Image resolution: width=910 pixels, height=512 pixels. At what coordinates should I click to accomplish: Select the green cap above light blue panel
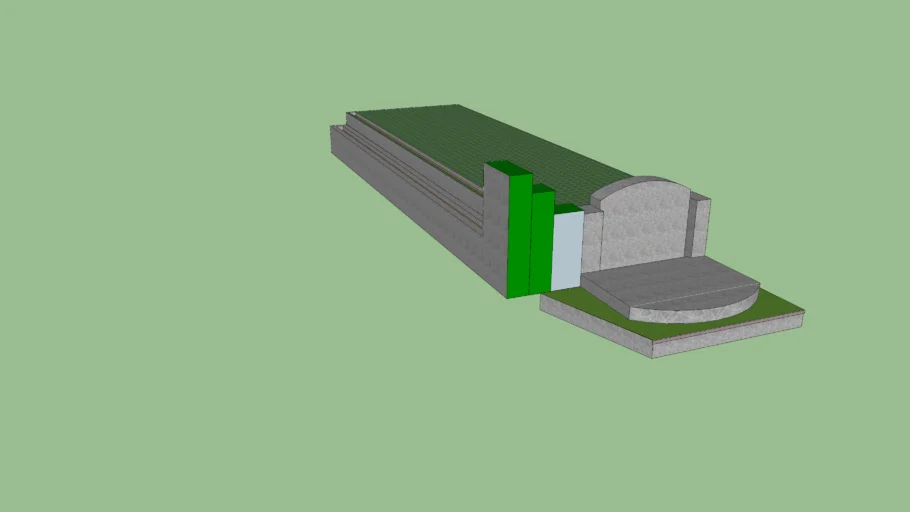[x=568, y=208]
